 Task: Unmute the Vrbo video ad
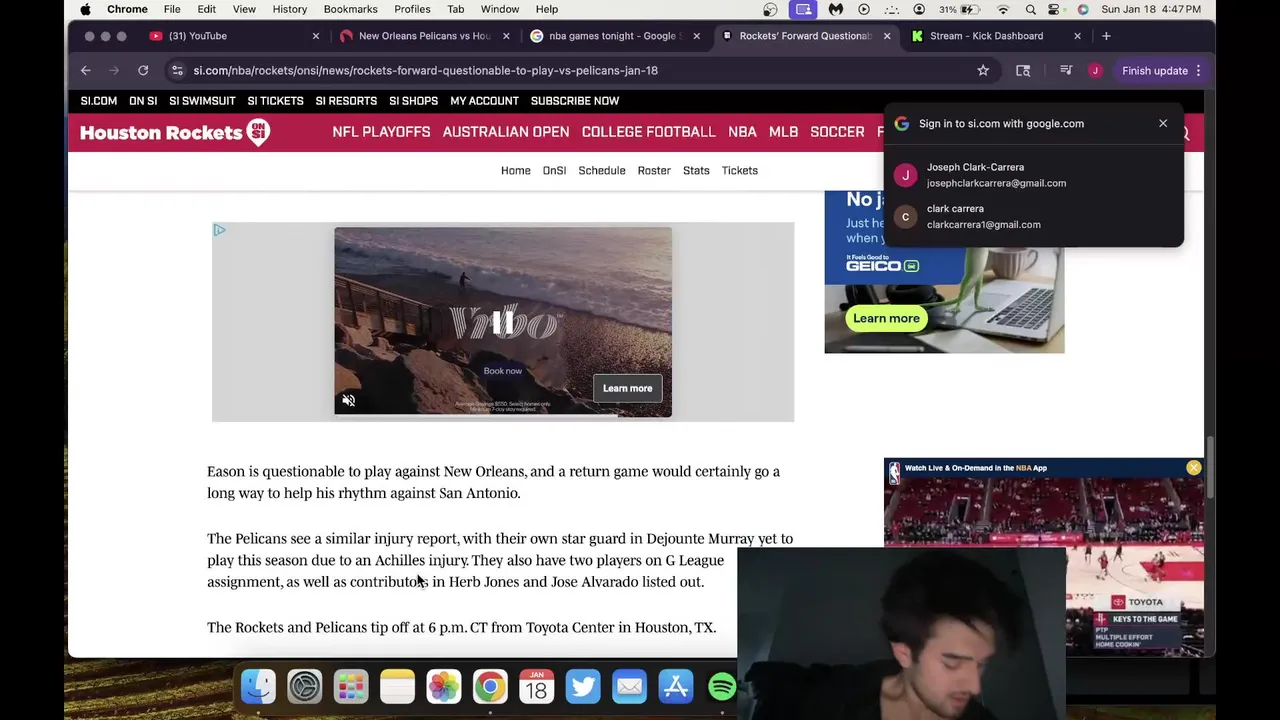(348, 400)
